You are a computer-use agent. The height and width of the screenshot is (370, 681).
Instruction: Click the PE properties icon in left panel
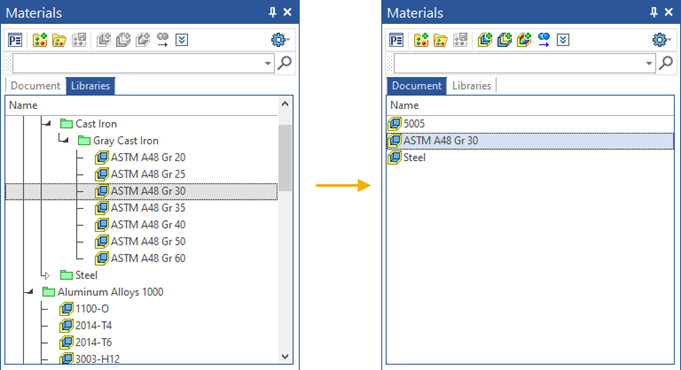coord(15,40)
